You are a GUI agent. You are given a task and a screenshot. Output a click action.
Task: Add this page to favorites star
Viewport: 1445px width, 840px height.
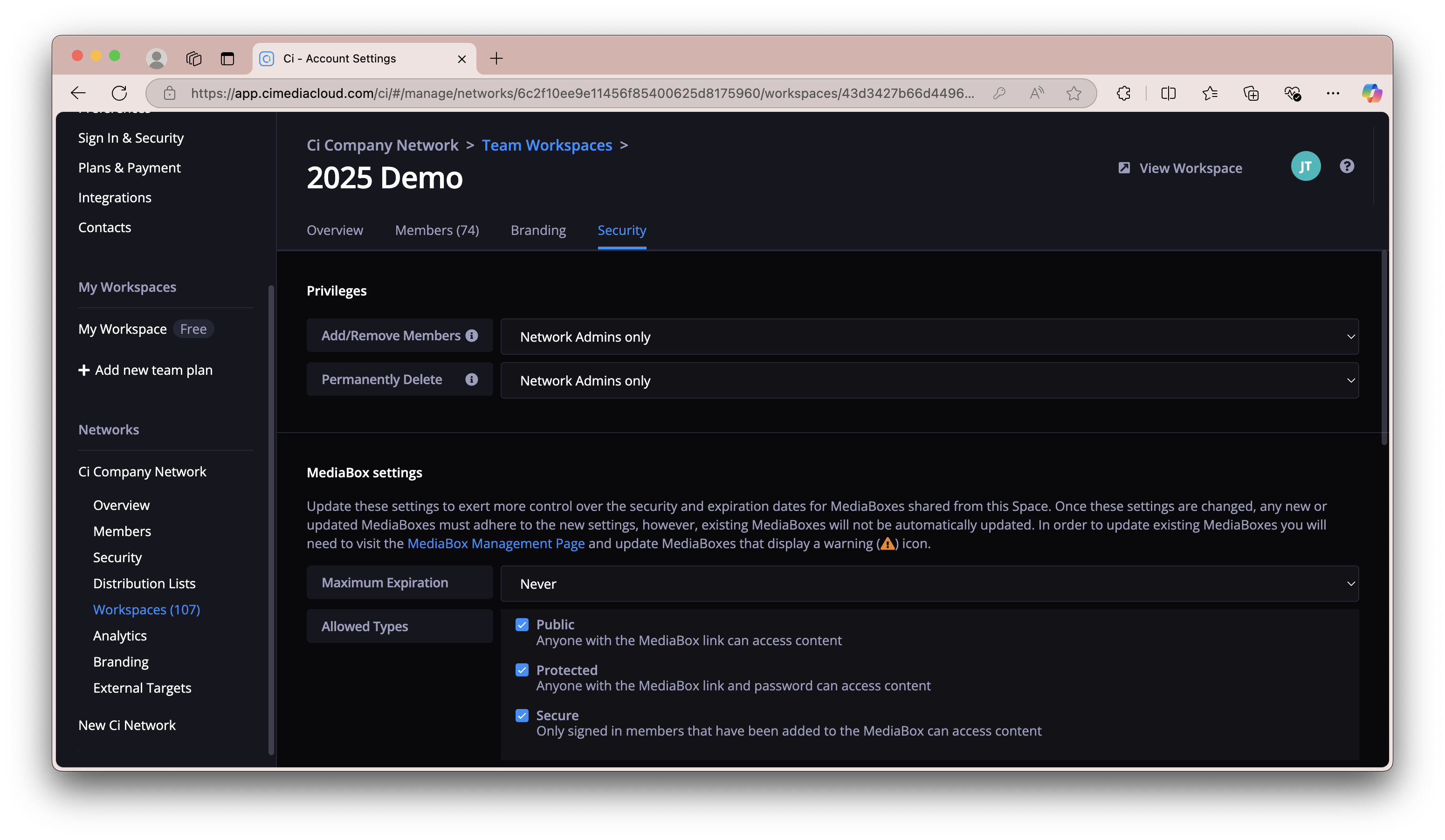(x=1074, y=93)
